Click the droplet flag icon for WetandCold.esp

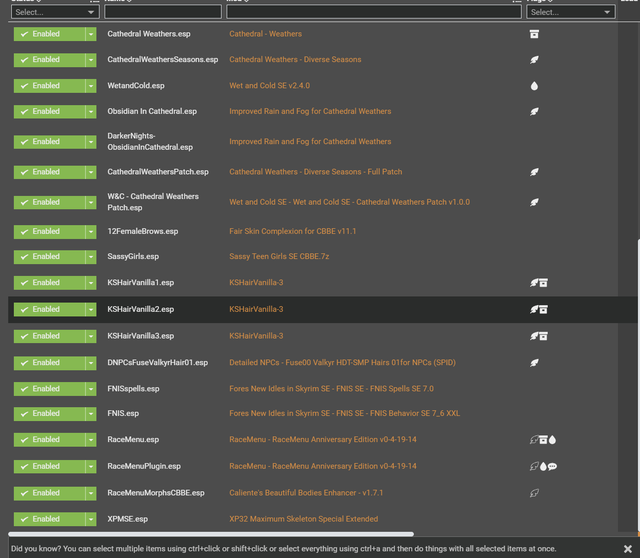tap(534, 86)
